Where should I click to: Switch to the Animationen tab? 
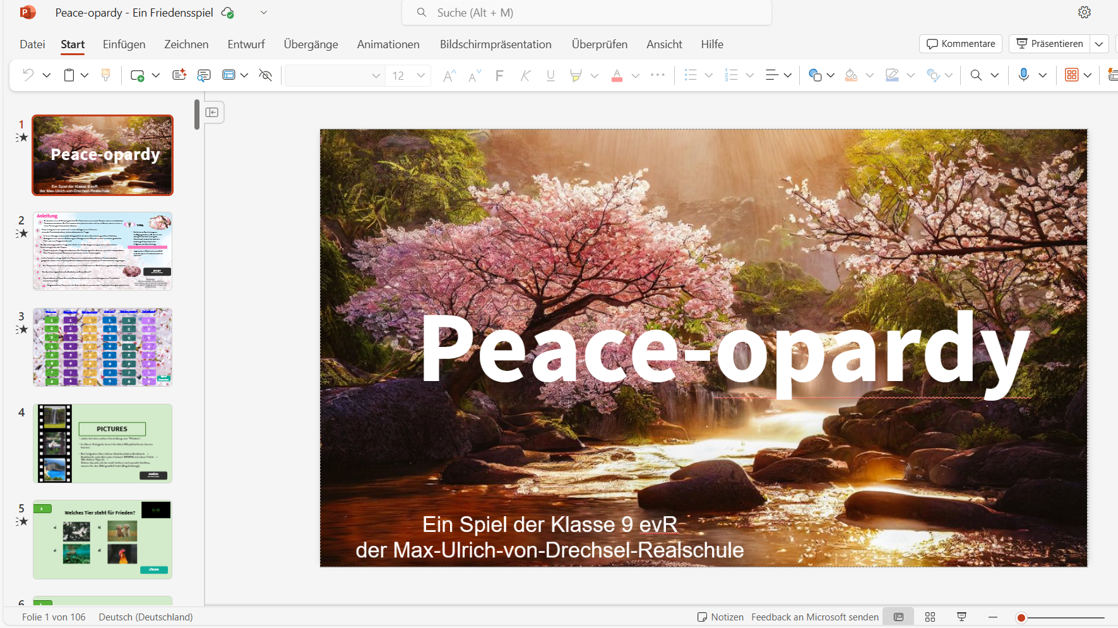point(388,44)
